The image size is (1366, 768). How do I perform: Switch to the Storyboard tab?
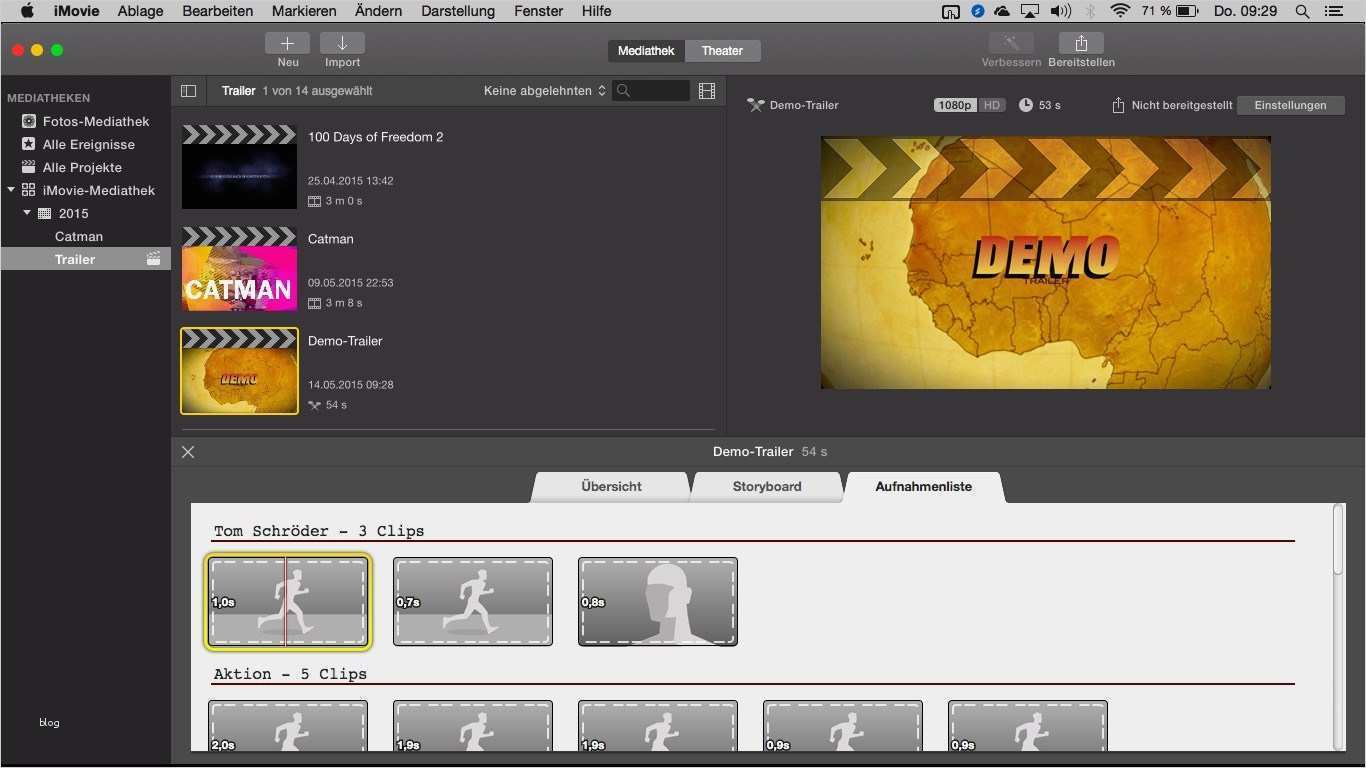(767, 487)
